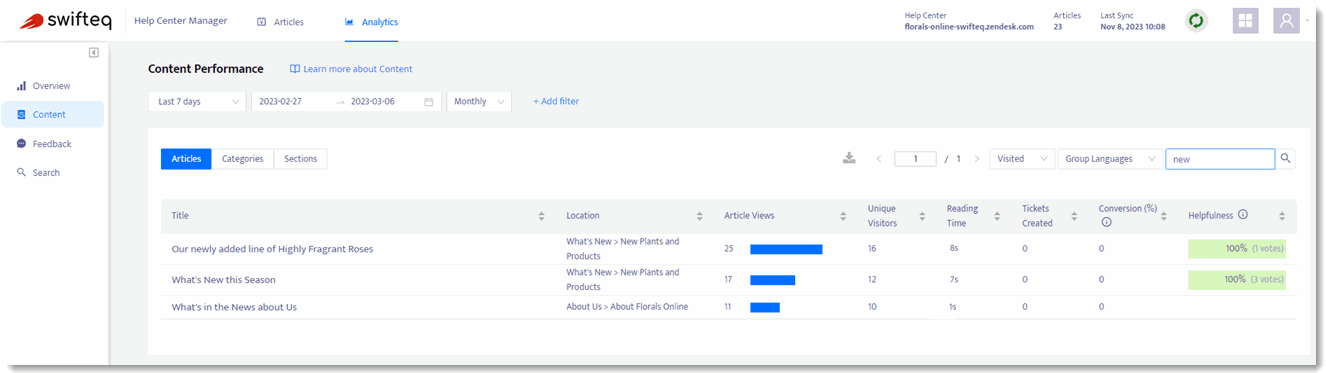The width and height of the screenshot is (1326, 373).
Task: Click the 100% (1 votes) helpfulness cell
Action: pos(1237,249)
